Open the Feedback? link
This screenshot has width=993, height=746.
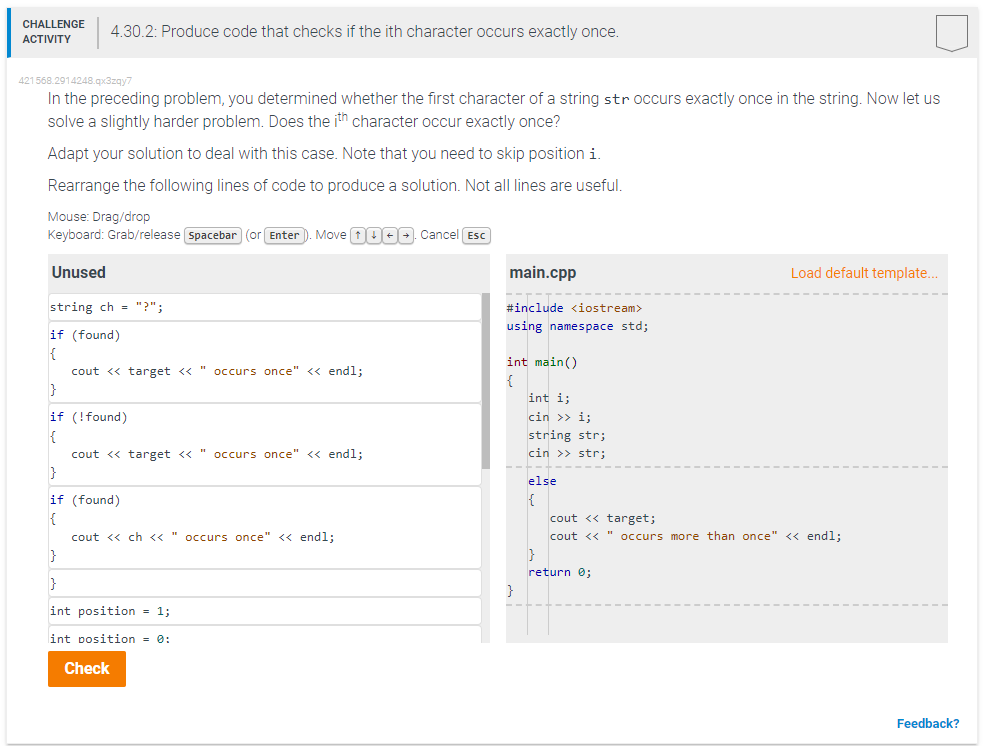click(x=928, y=723)
